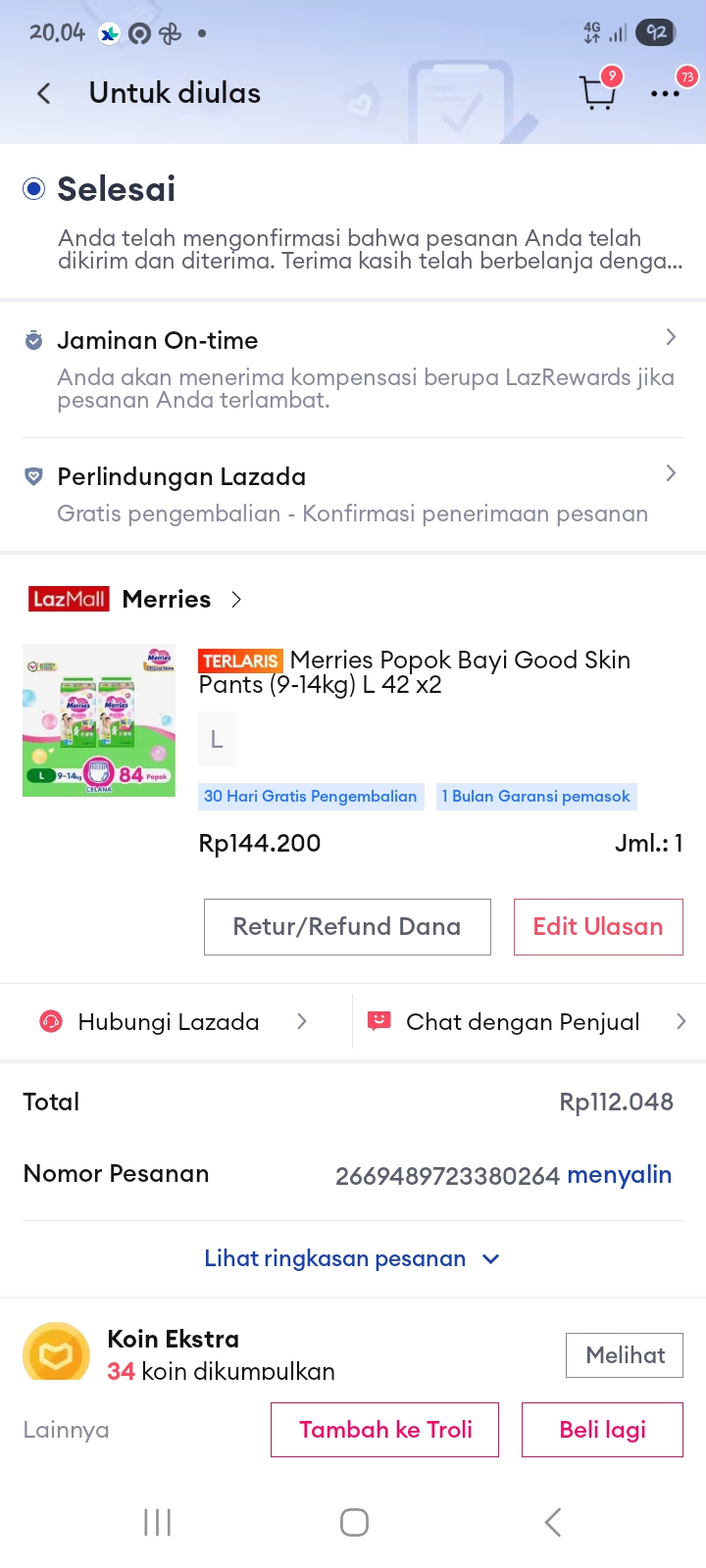
Task: Tap the Jaminan On-time stopwatch icon
Action: coord(33,341)
